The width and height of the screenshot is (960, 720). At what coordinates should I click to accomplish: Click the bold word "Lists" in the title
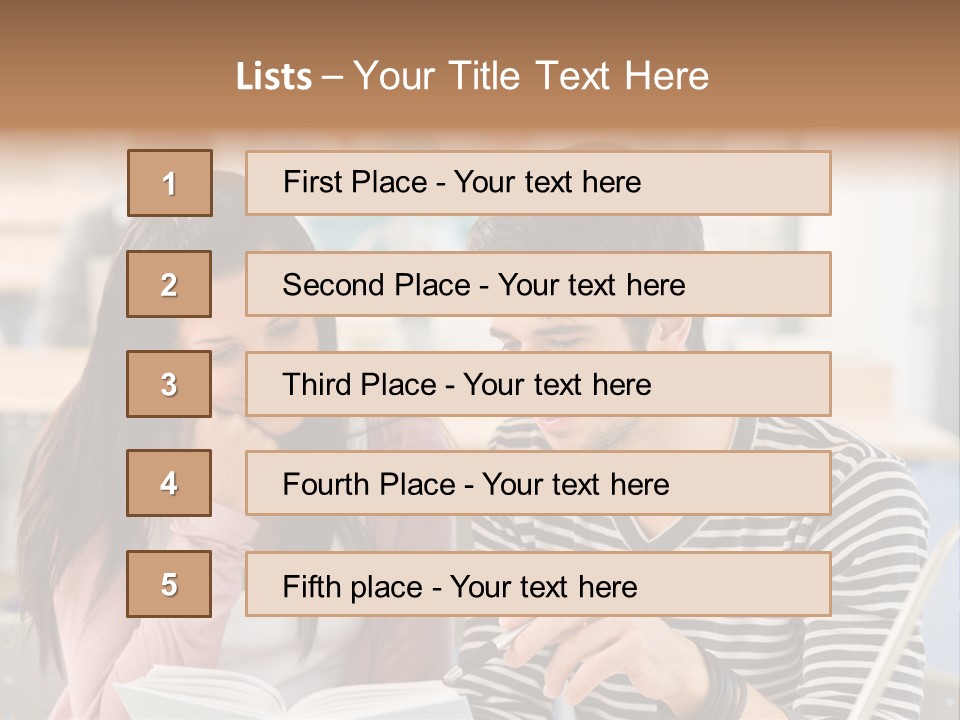(273, 77)
